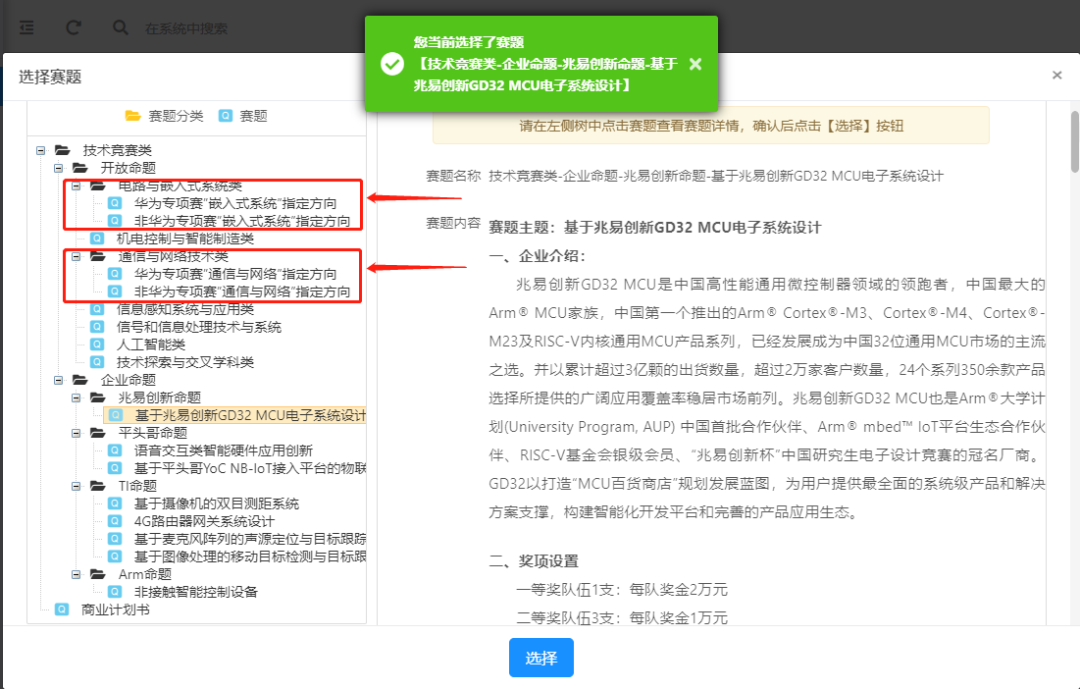1080x689 pixels.
Task: Click the blue 选择 button
Action: (541, 658)
